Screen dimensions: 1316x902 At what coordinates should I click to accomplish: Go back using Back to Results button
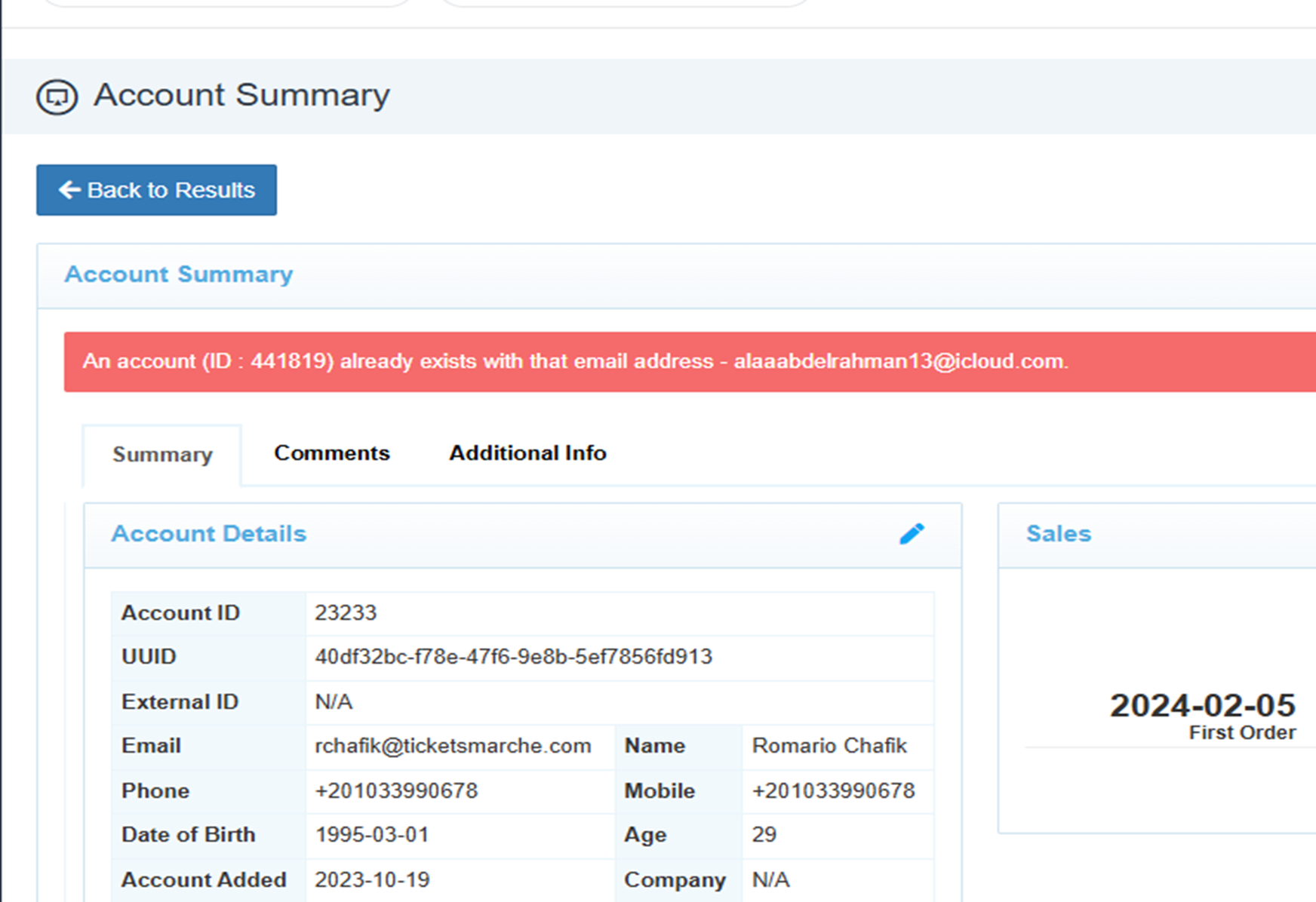[156, 190]
